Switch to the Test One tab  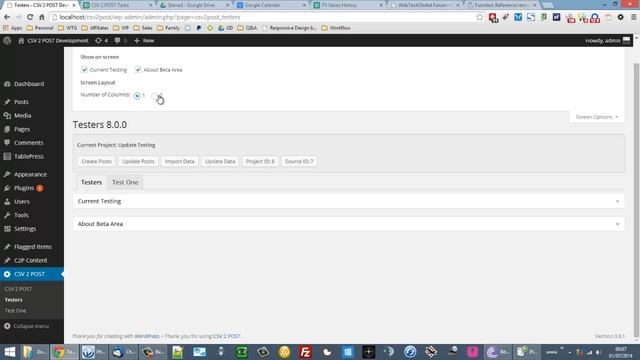point(125,182)
